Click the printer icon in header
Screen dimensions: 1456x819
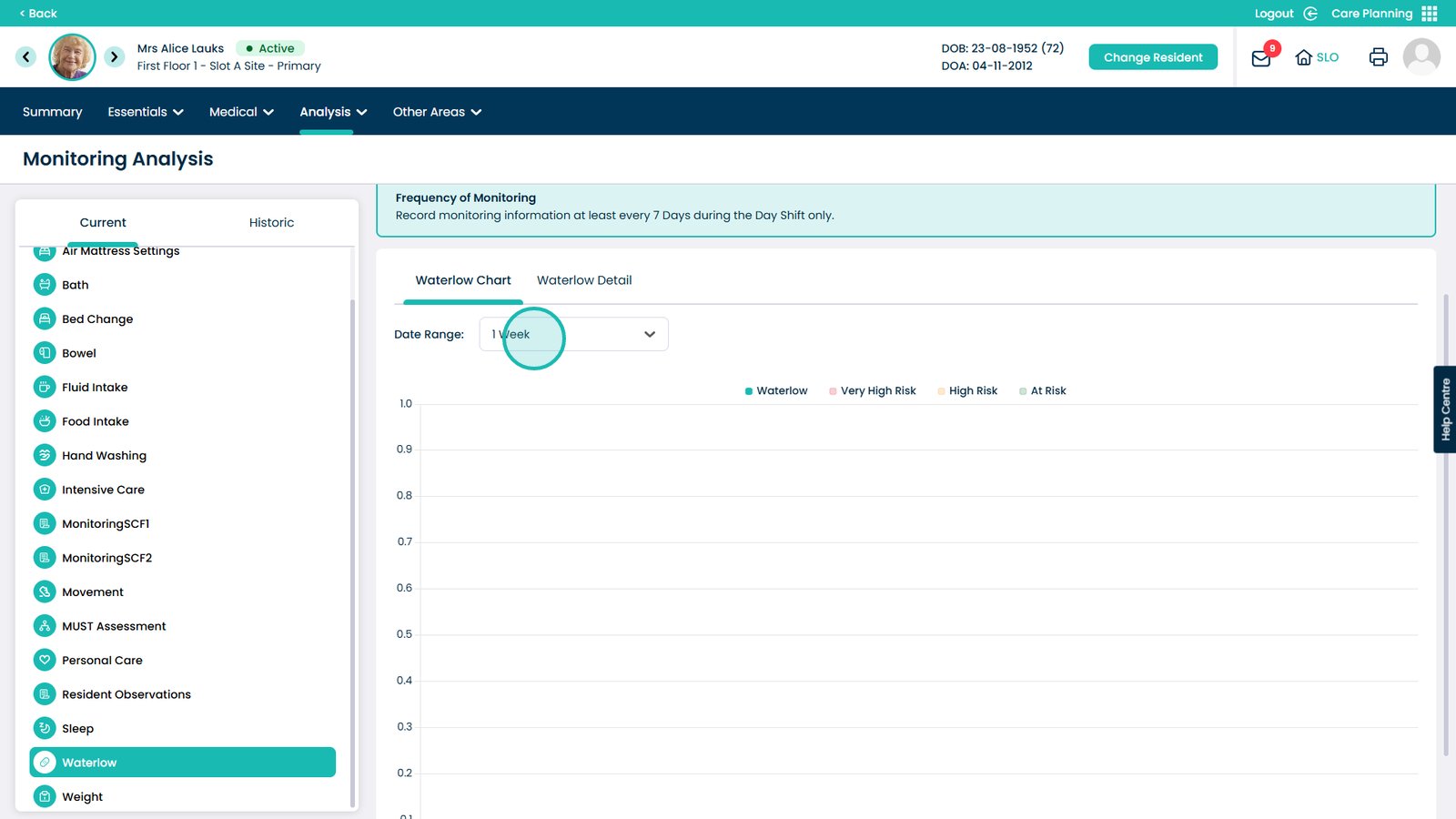1378,57
